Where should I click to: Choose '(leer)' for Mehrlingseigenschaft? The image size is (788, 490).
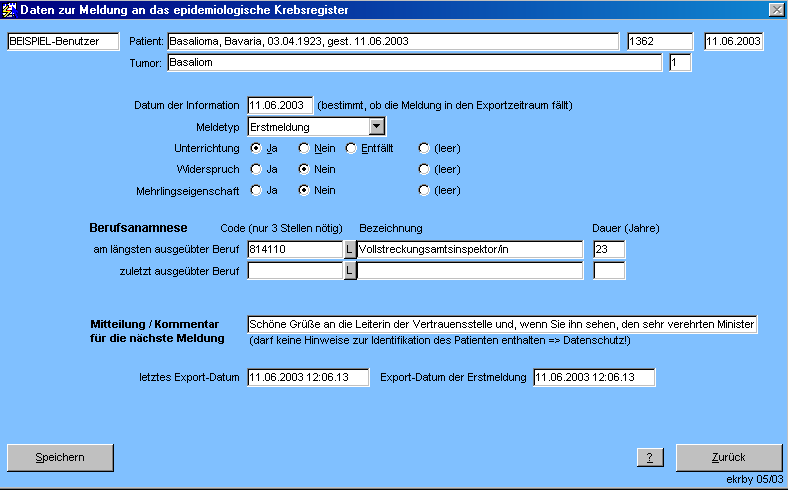424,190
